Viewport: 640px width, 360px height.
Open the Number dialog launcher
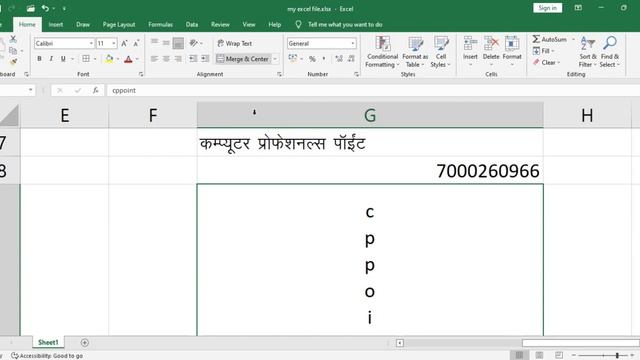point(356,74)
